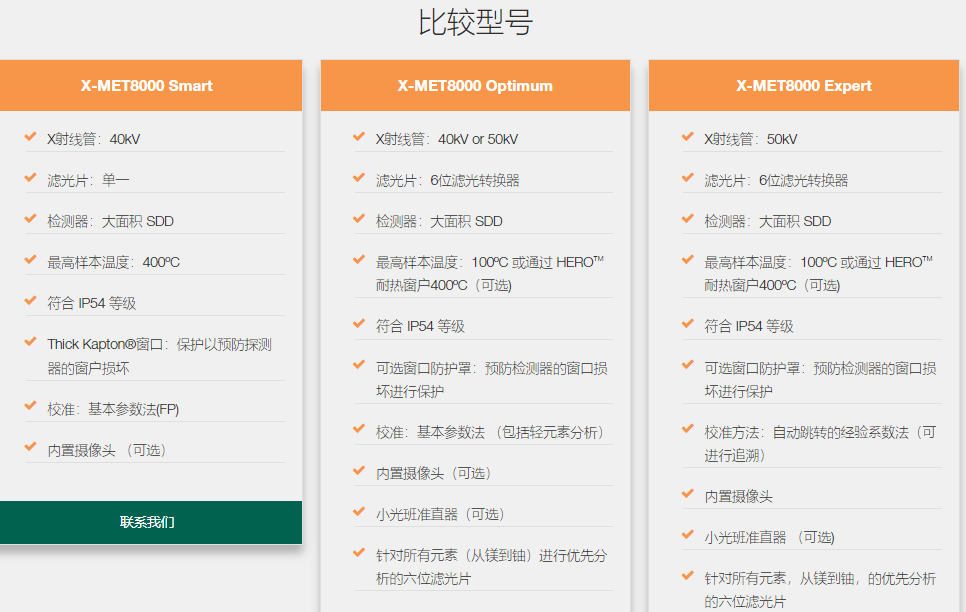This screenshot has width=966, height=612.
Task: Click the 联系我们 button
Action: coord(150,522)
